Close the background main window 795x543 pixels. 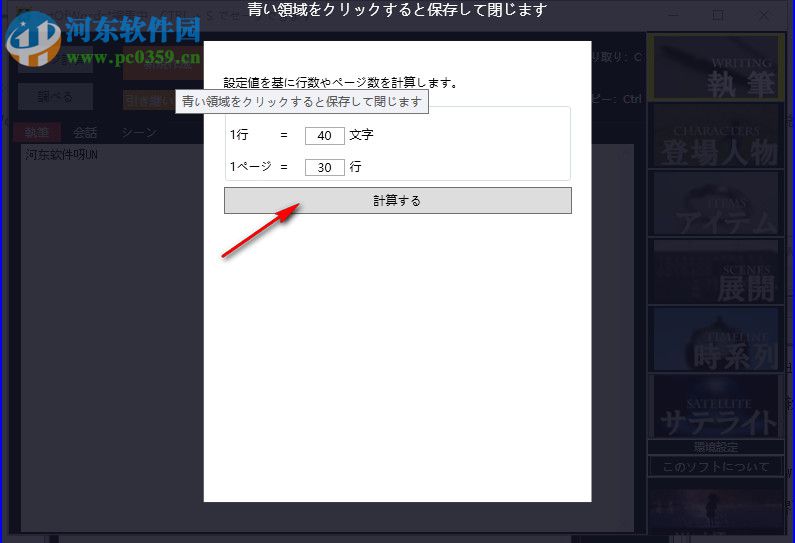click(x=764, y=15)
